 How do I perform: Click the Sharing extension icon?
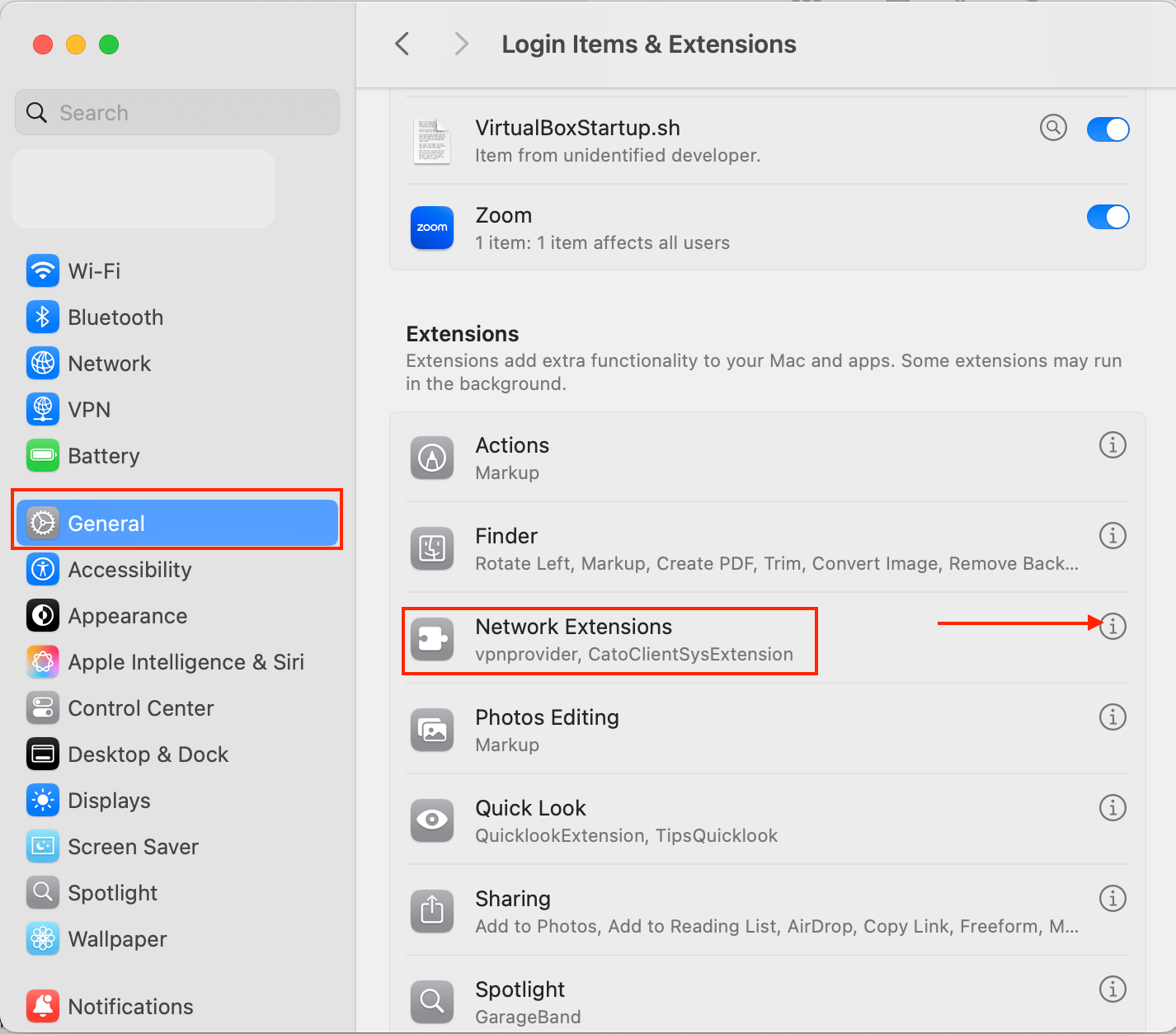(432, 911)
